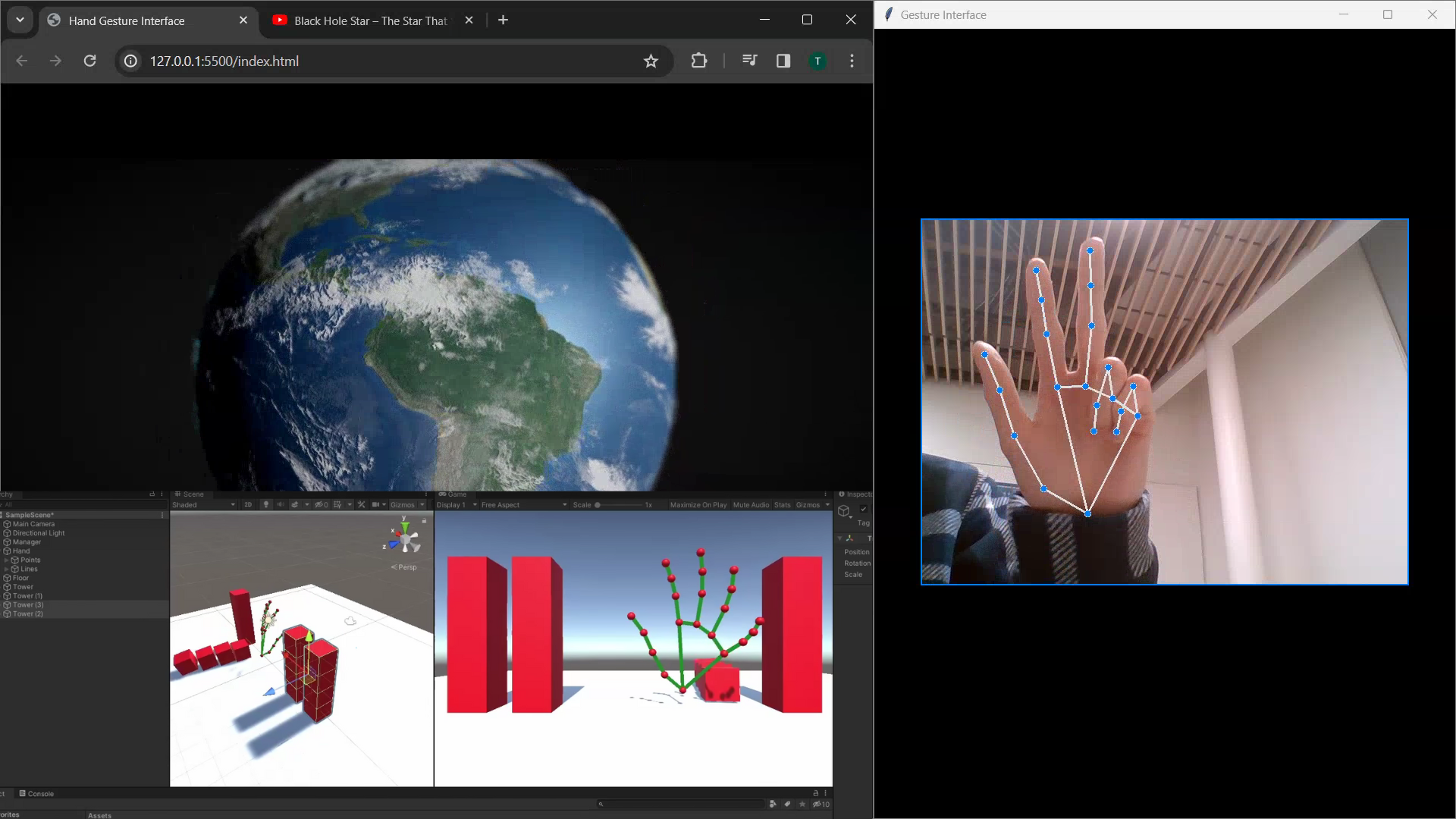Expand the Points item under Hand
Viewport: 1456px width, 819px height.
(7, 560)
